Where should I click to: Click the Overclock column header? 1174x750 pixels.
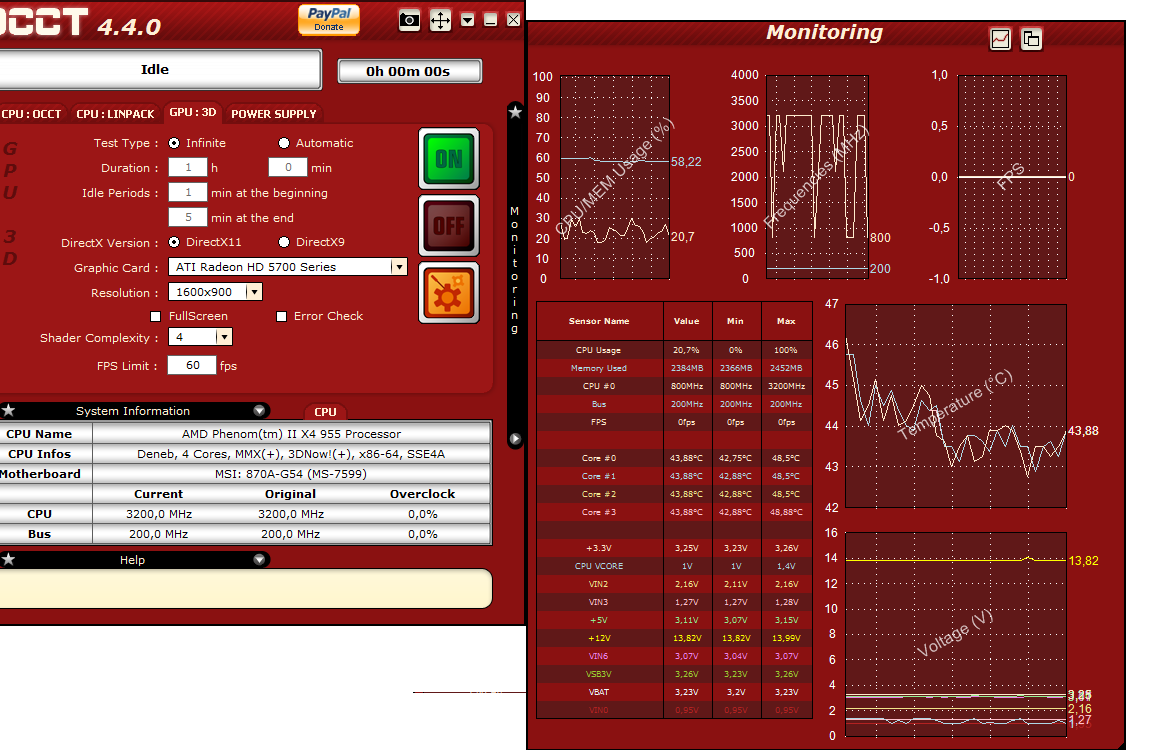click(422, 494)
